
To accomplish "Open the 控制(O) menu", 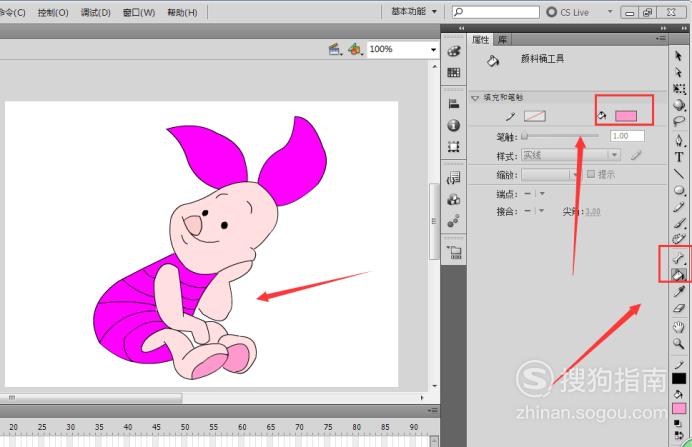I will (53, 12).
